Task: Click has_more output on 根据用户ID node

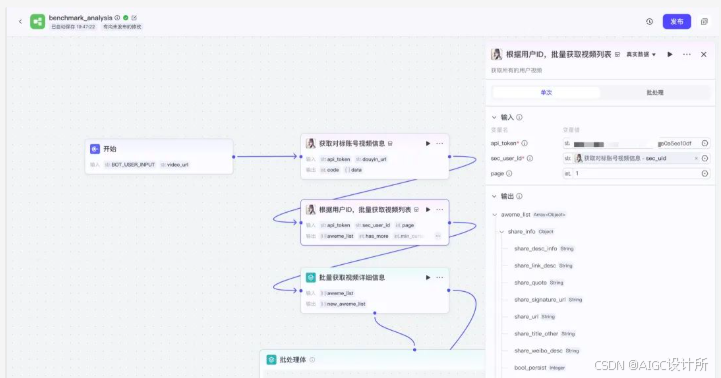Action: (x=373, y=236)
